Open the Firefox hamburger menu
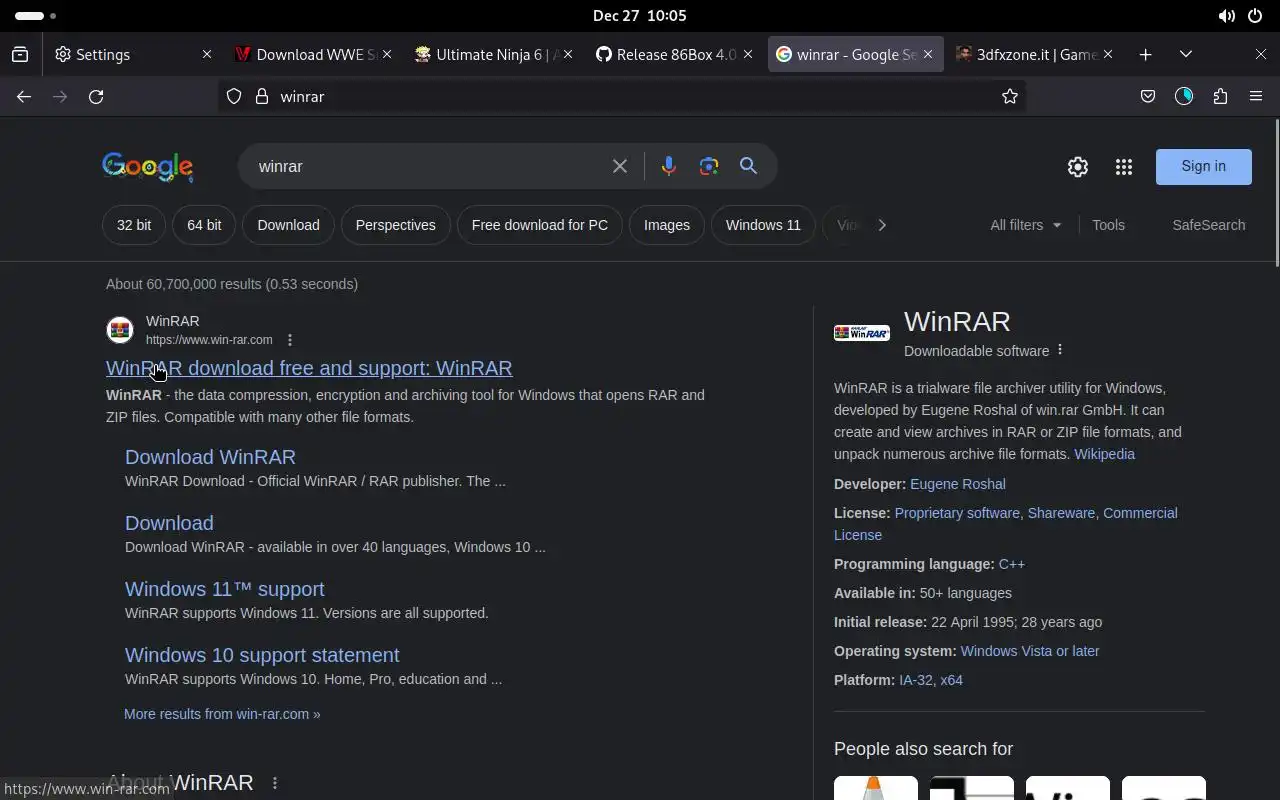The height and width of the screenshot is (800, 1280). (x=1256, y=96)
